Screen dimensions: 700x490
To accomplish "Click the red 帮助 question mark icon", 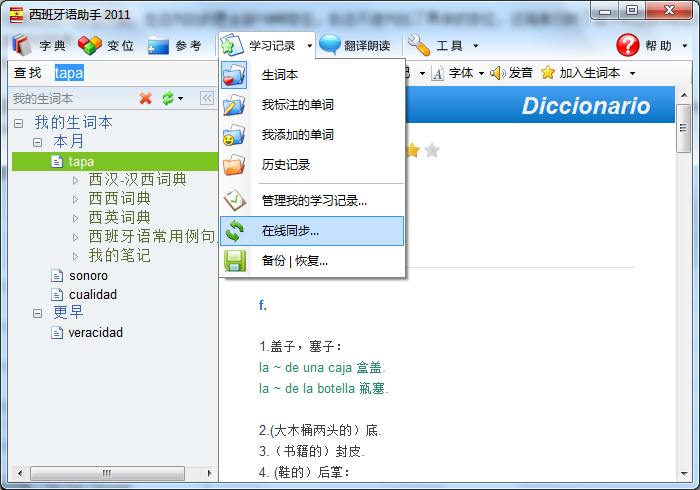I will 628,45.
